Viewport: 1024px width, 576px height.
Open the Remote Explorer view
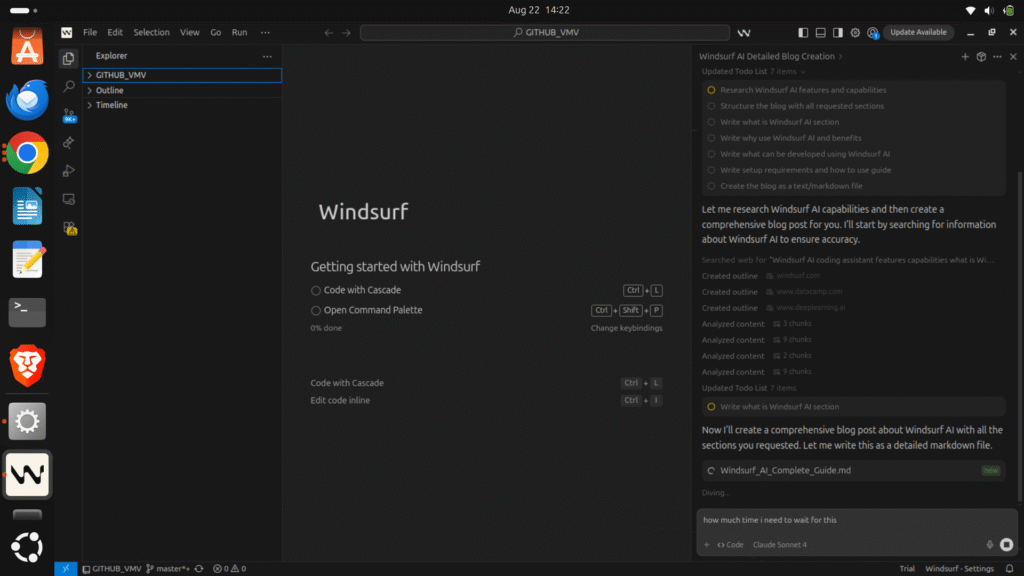[69, 199]
